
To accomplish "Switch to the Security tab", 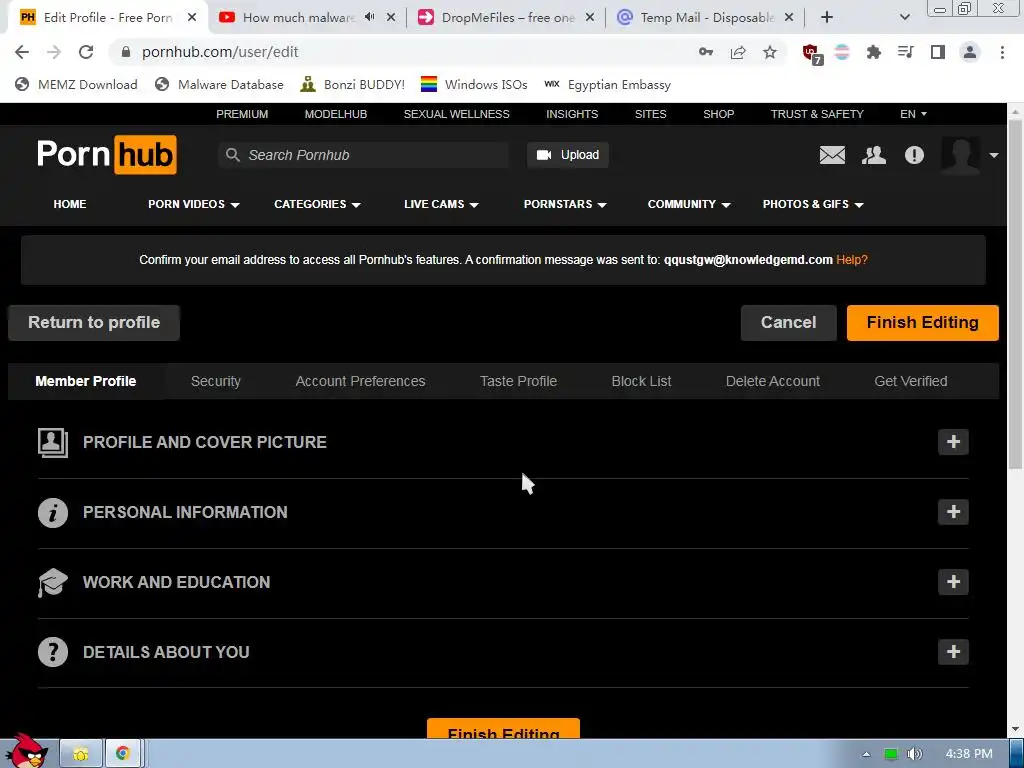I will 216,381.
